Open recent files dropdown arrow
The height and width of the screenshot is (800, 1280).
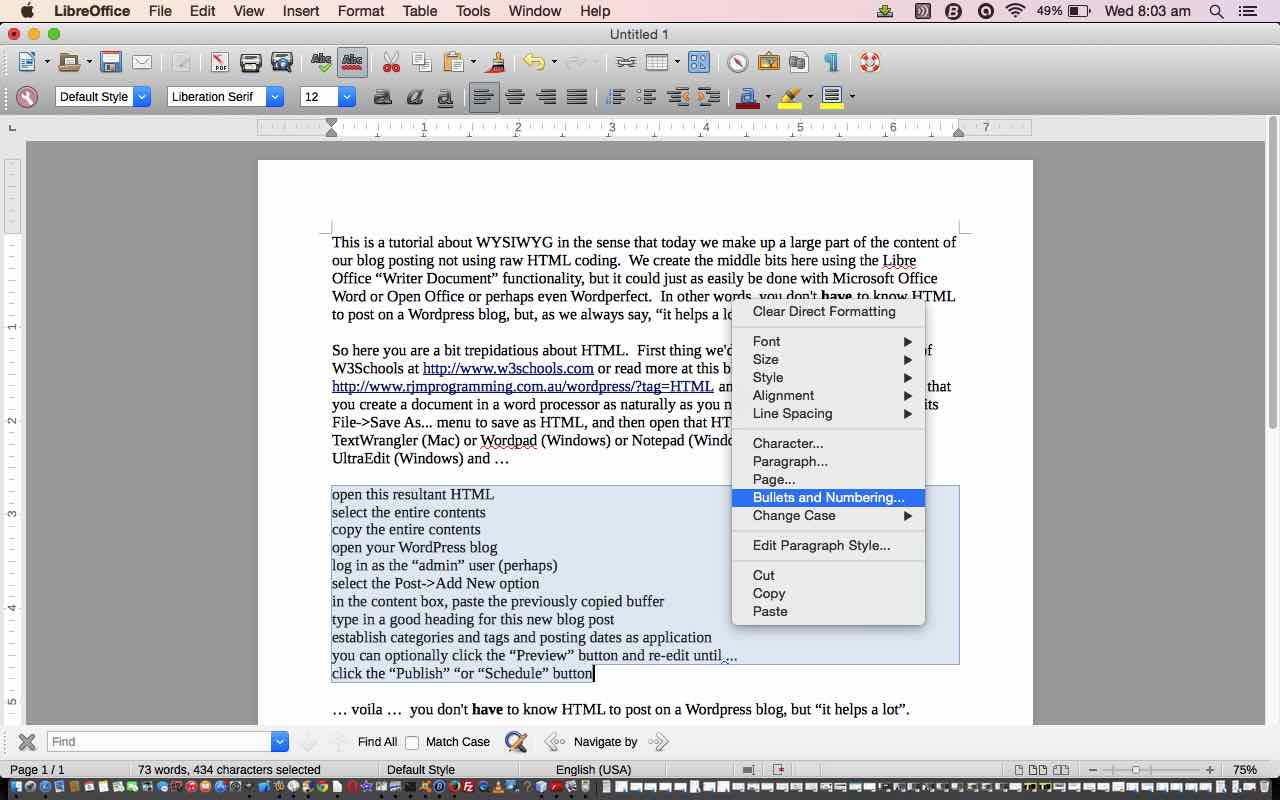click(88, 63)
